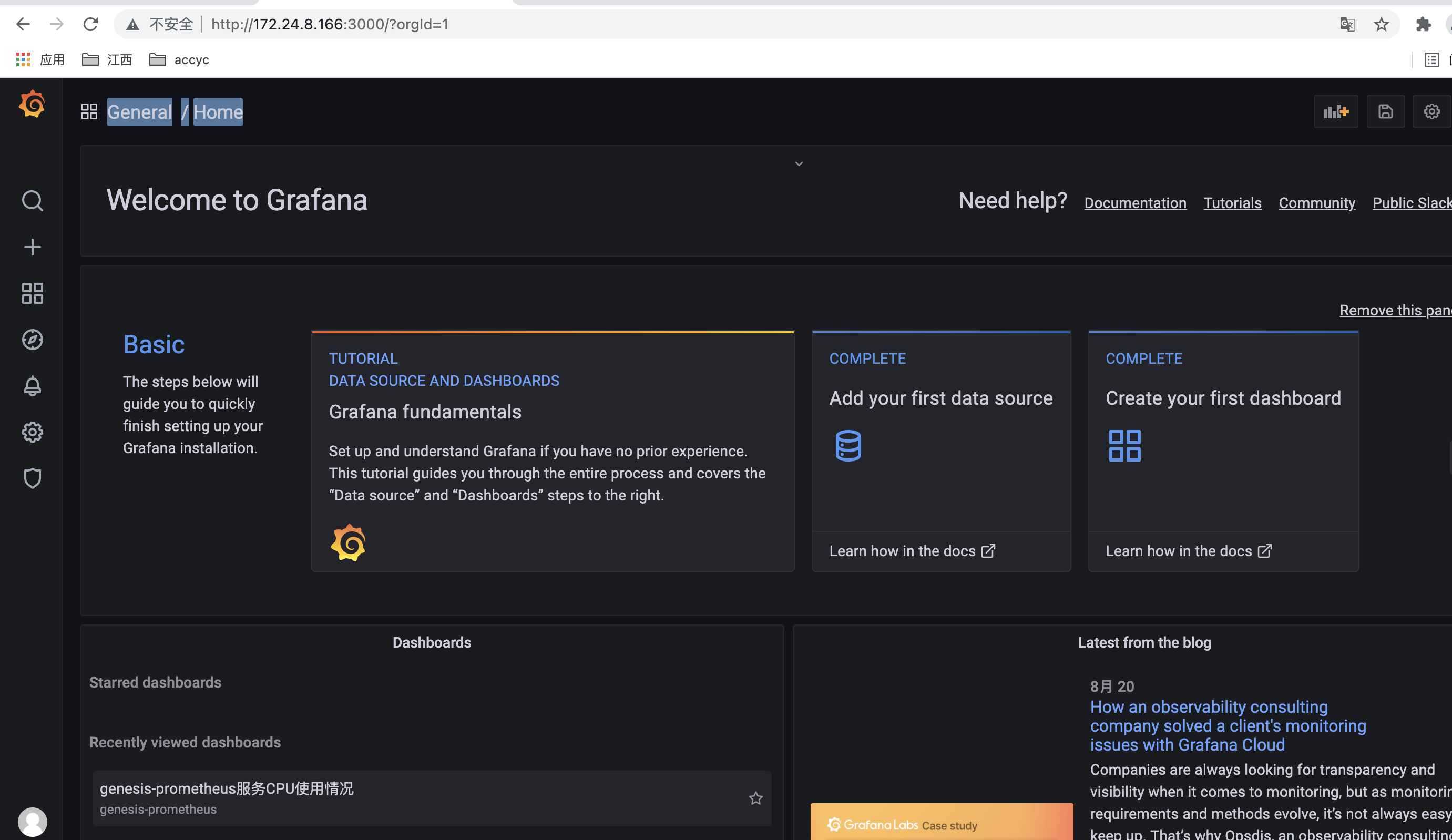Open genesis-prometheus服务CPU使用情况 dashboard
The image size is (1452, 840).
click(432, 798)
